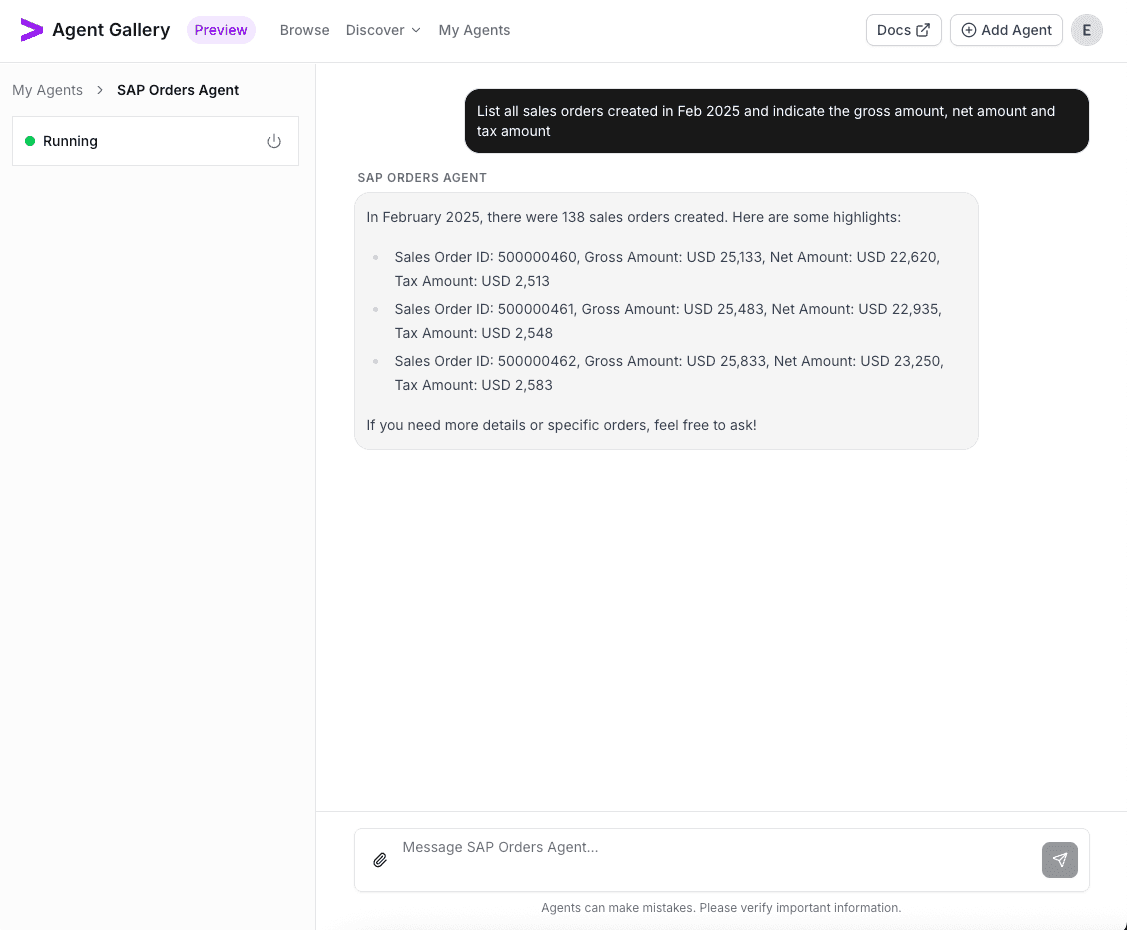This screenshot has height=930, width=1127.
Task: Click the Add Agent button
Action: (1006, 30)
